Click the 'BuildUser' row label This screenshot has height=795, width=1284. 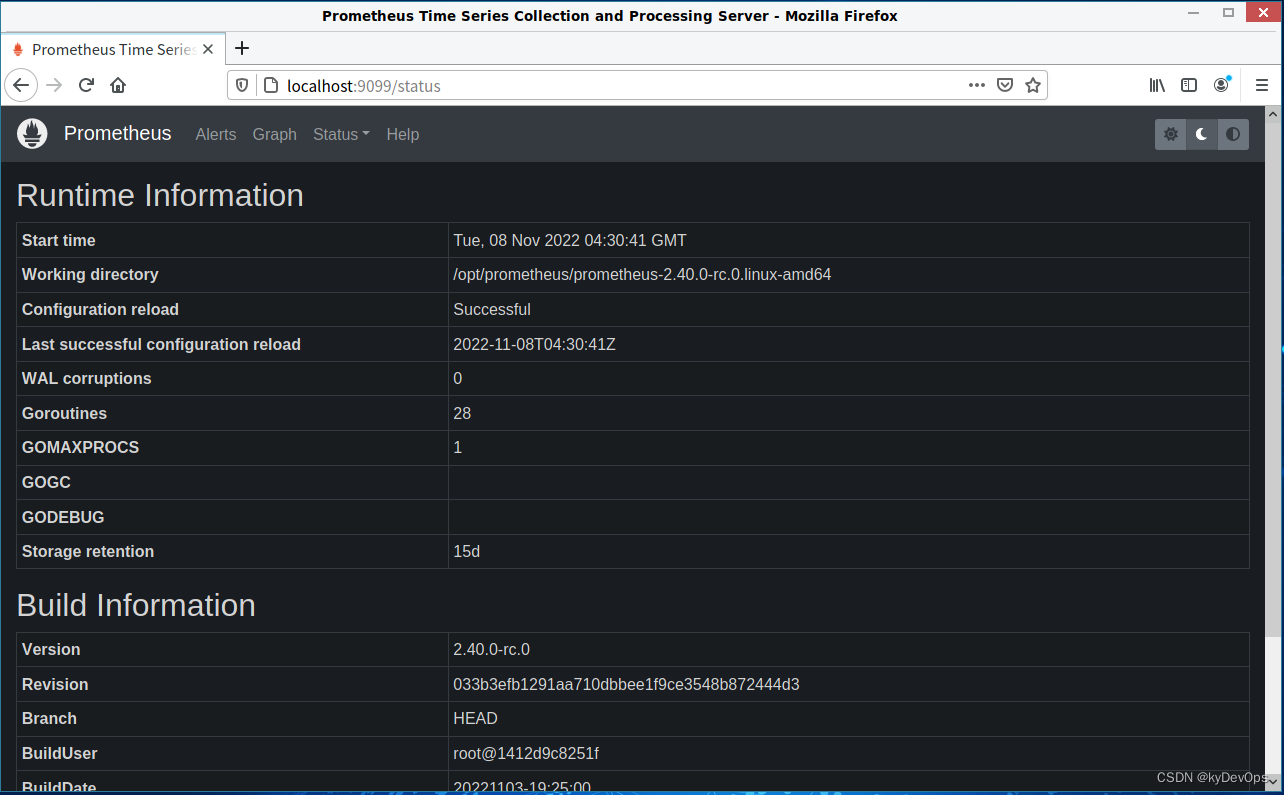60,753
